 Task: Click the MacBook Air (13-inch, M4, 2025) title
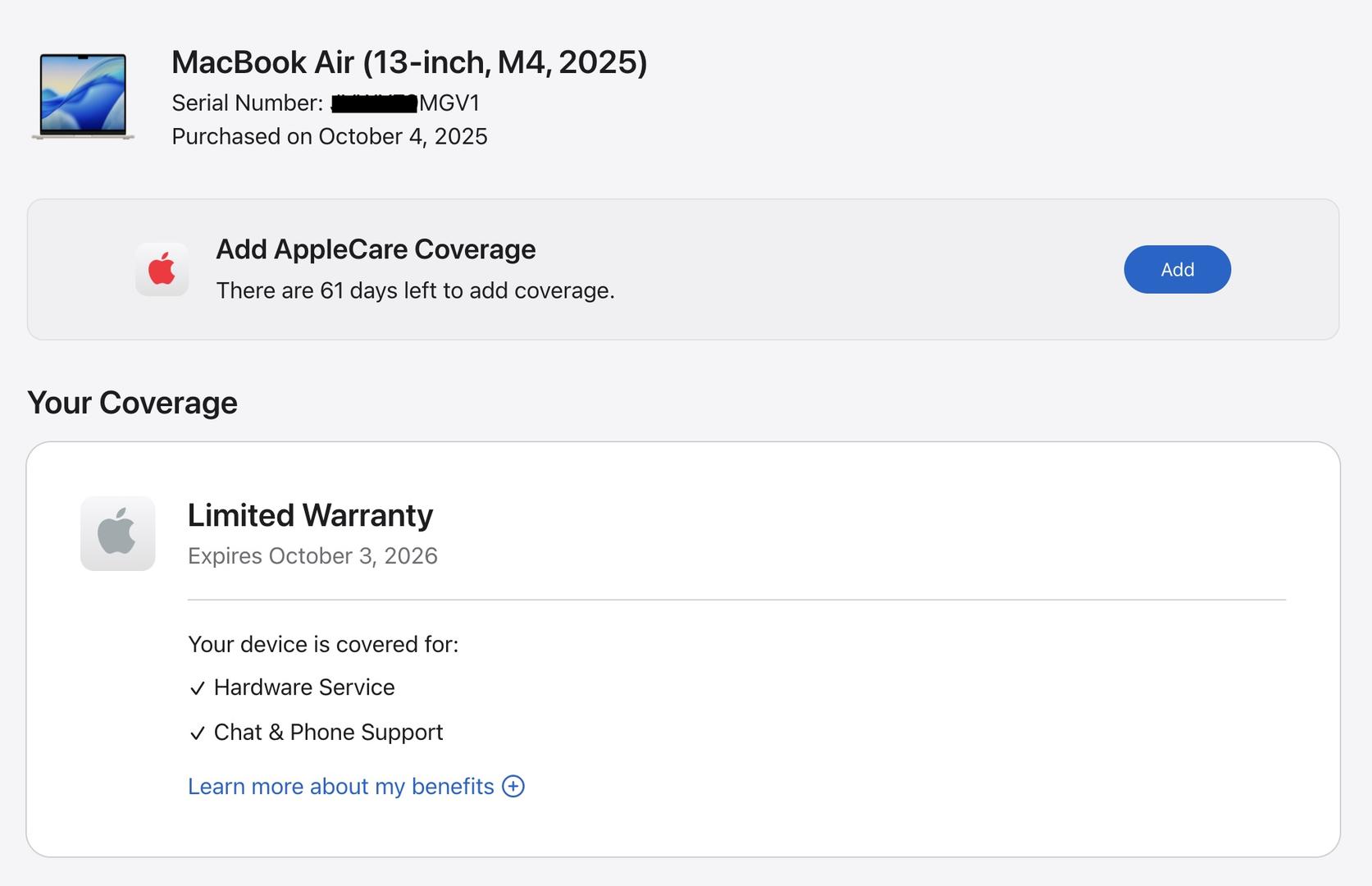point(409,62)
